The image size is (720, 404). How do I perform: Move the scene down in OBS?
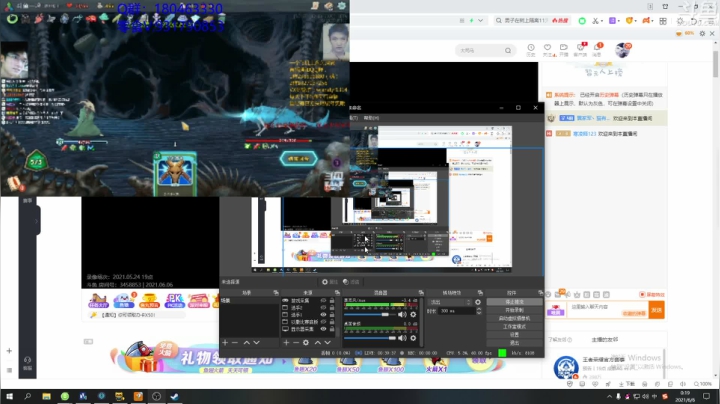256,342
